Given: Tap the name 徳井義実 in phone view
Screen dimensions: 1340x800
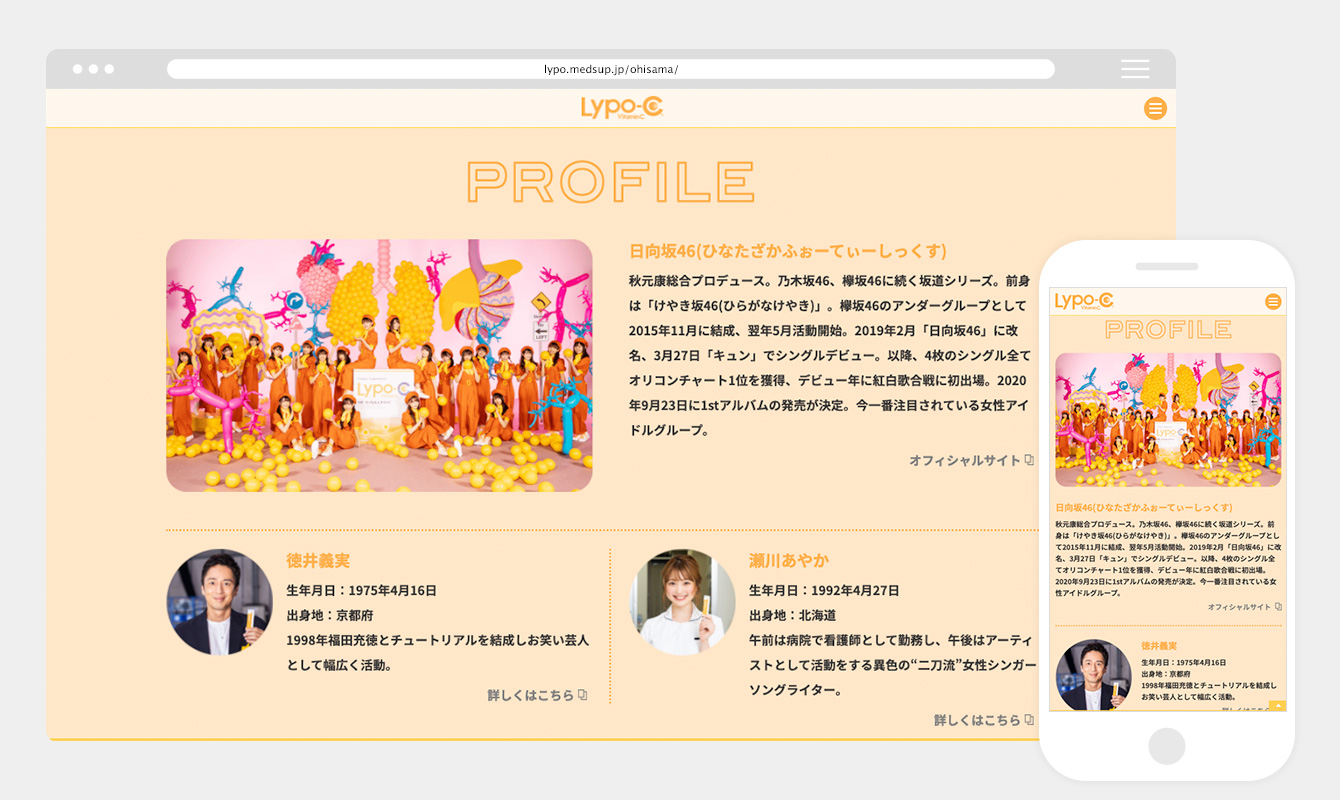Looking at the screenshot, I should [1159, 646].
